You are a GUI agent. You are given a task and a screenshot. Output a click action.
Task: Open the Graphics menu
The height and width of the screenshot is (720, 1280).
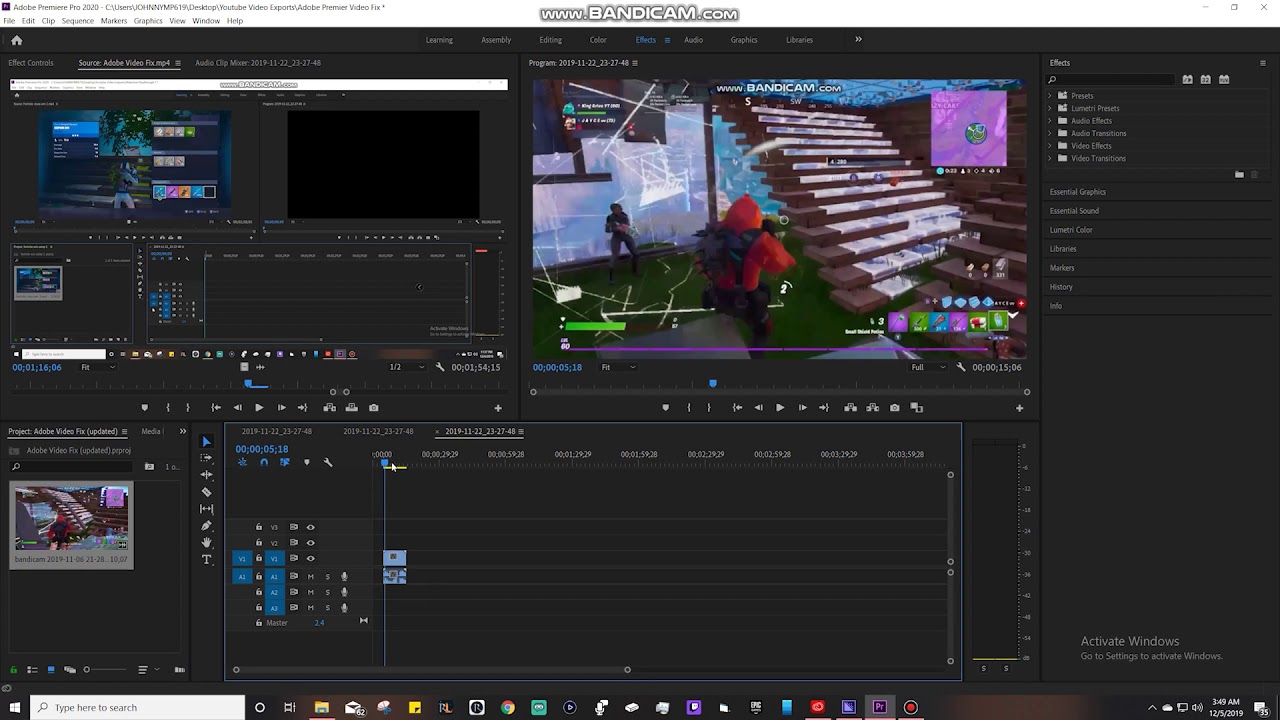pyautogui.click(x=148, y=21)
